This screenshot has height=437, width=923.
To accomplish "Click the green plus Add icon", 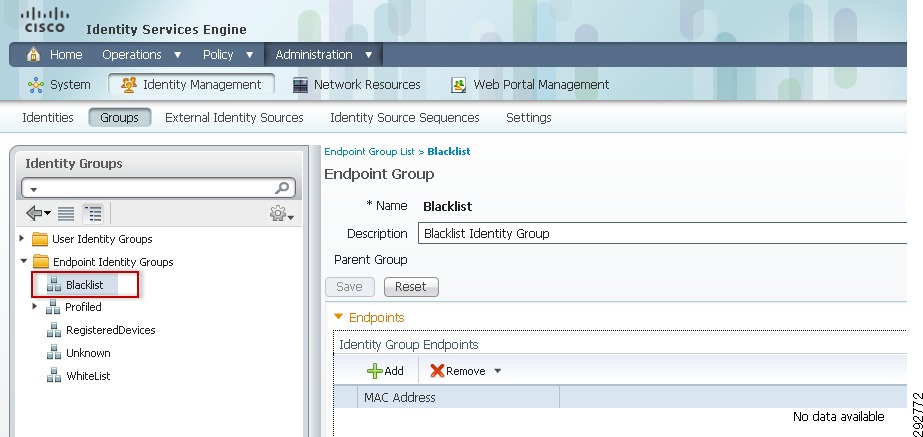I will [x=375, y=371].
